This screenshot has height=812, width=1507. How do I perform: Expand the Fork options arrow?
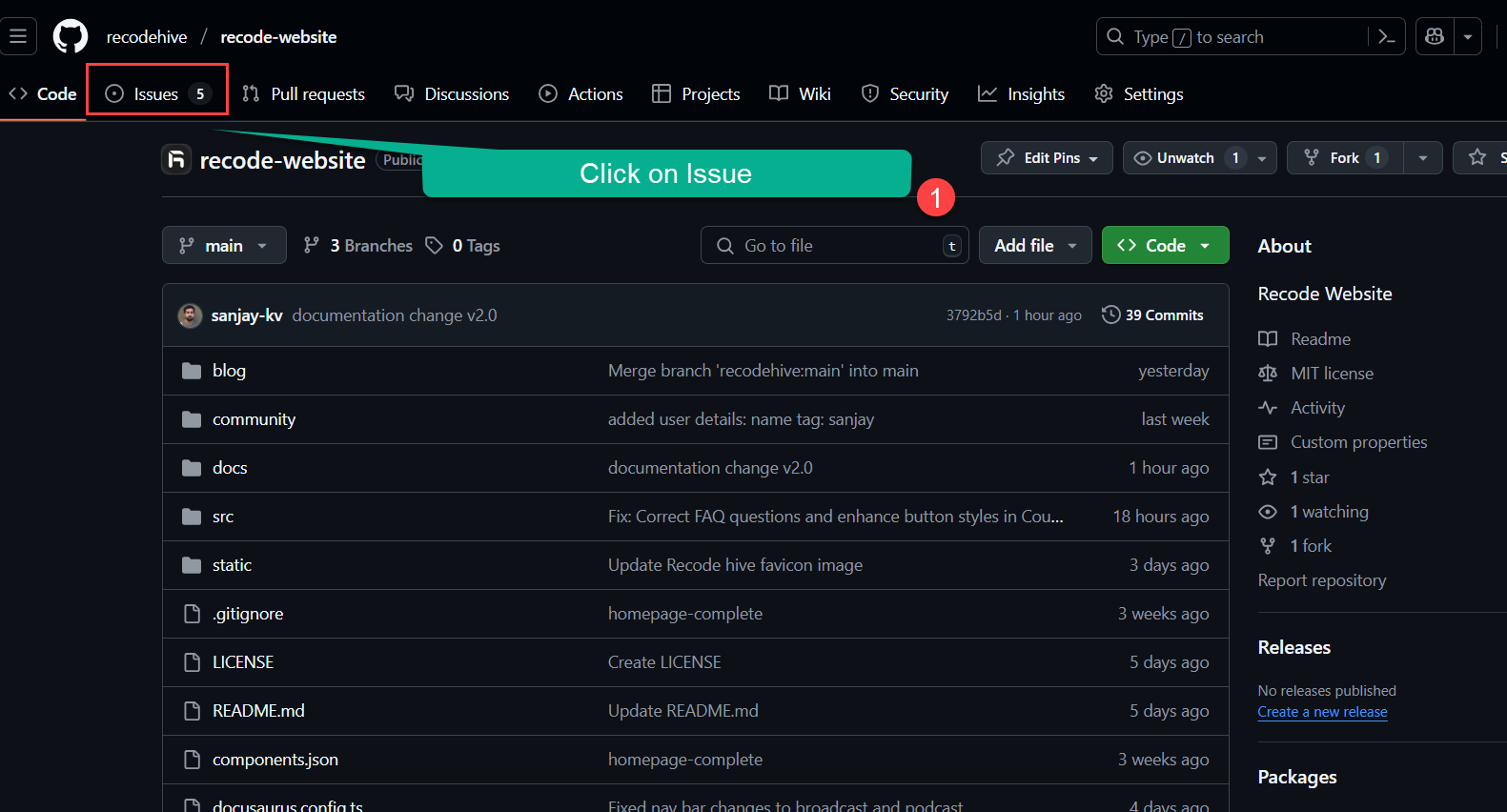[1423, 158]
